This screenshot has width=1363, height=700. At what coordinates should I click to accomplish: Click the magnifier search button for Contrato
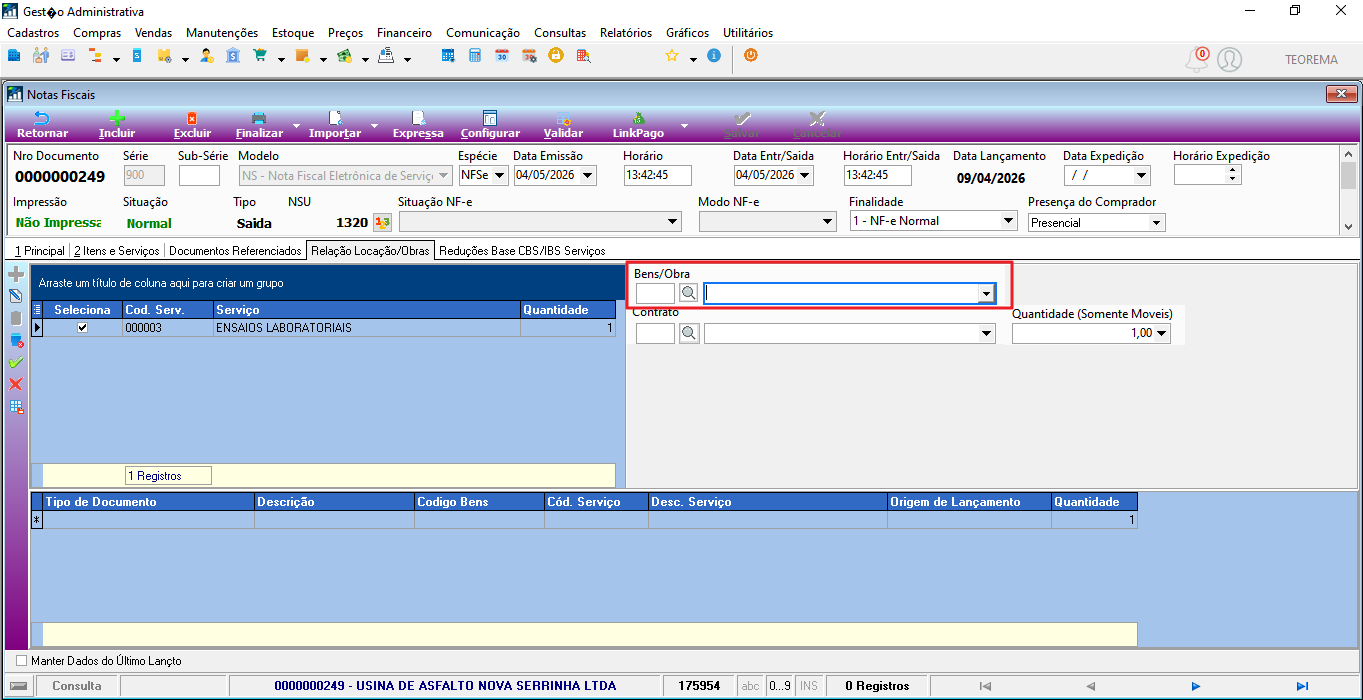click(689, 334)
